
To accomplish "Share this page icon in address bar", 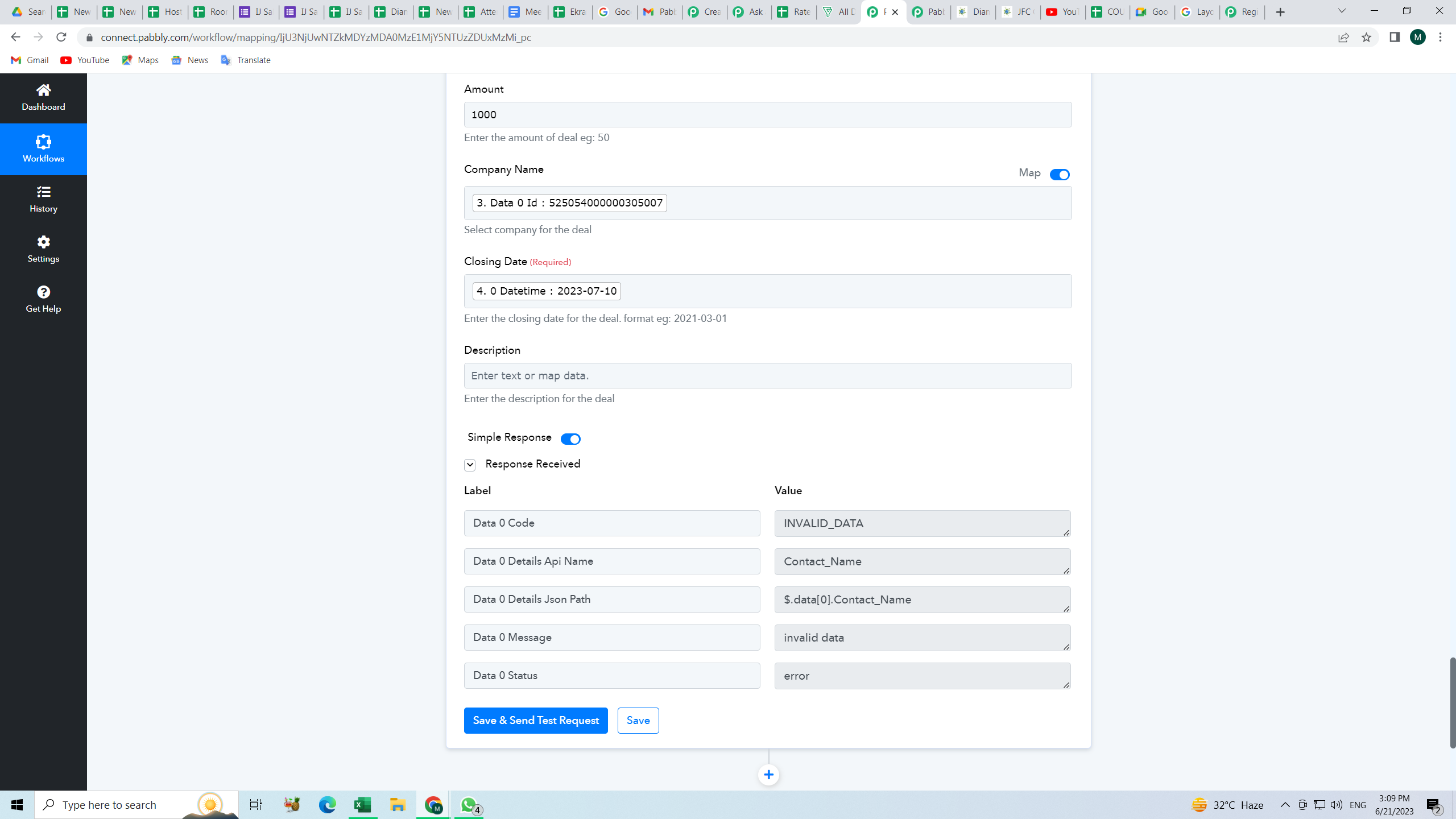I will pos(1343,38).
